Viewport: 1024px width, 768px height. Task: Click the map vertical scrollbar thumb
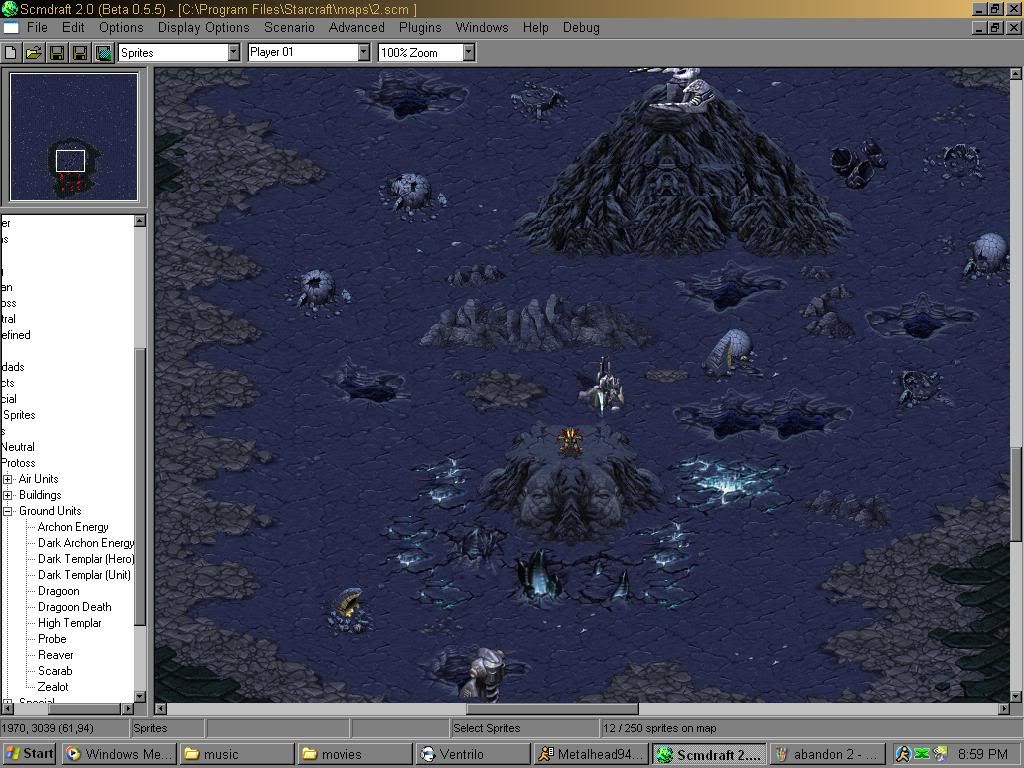1017,494
